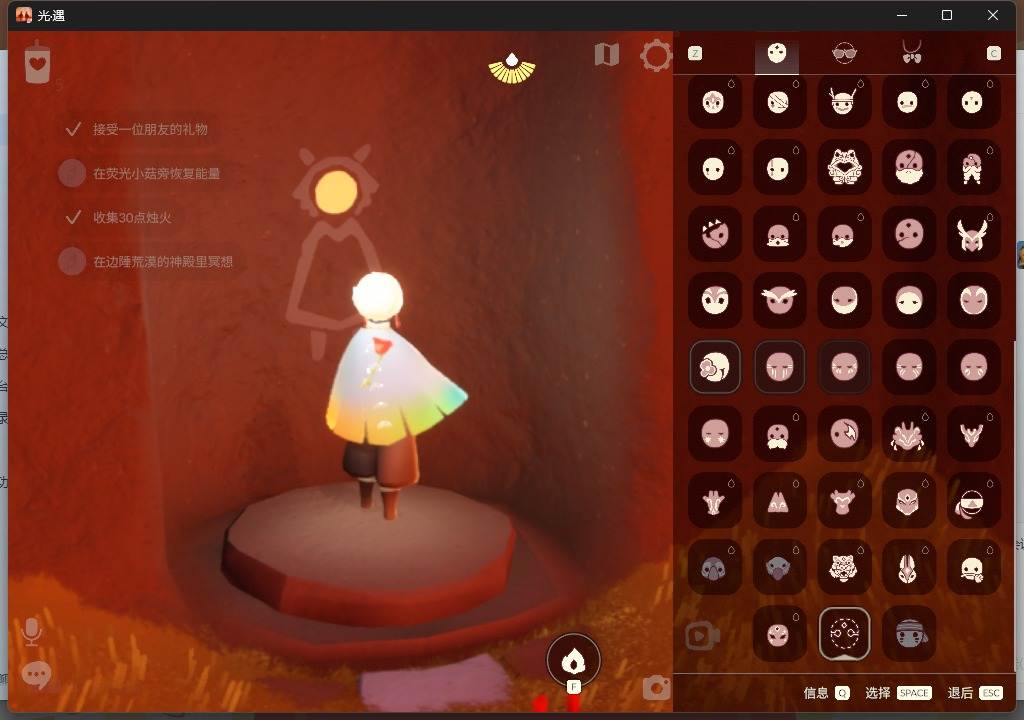Choose the dashed-circle no-mask option
The height and width of the screenshot is (720, 1024).
(x=844, y=634)
